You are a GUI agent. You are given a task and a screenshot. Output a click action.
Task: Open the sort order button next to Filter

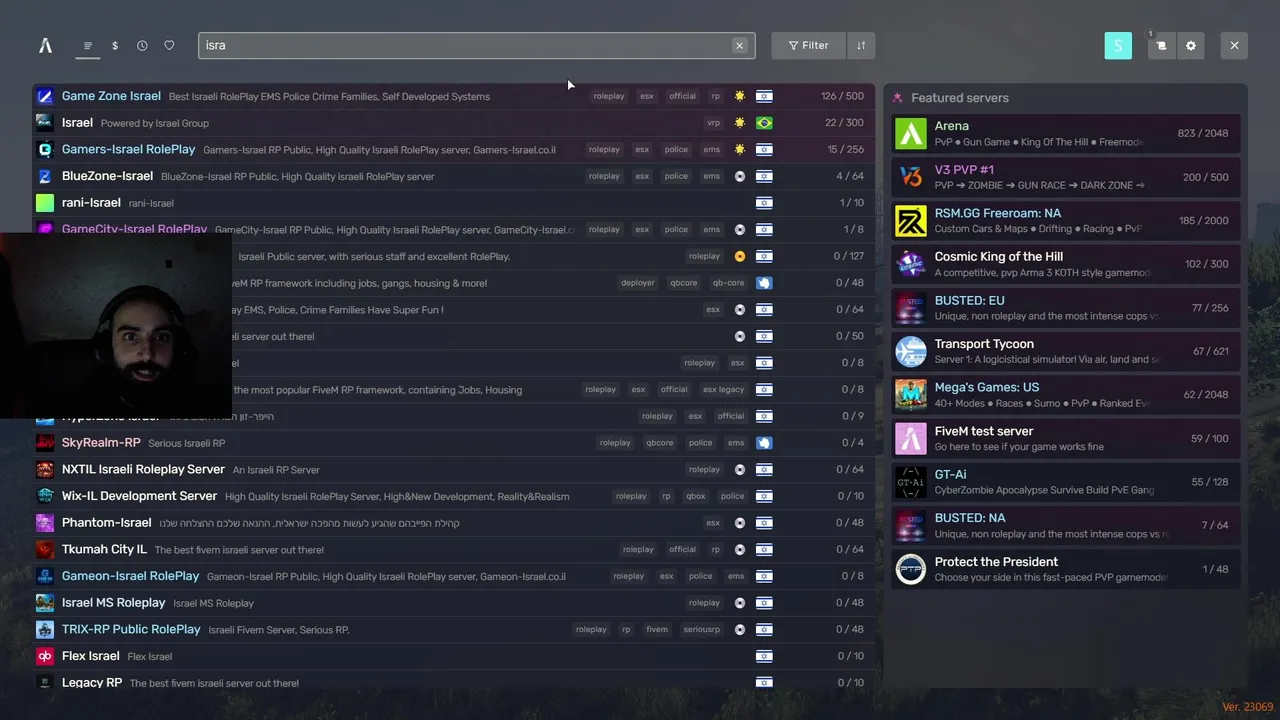pos(861,45)
